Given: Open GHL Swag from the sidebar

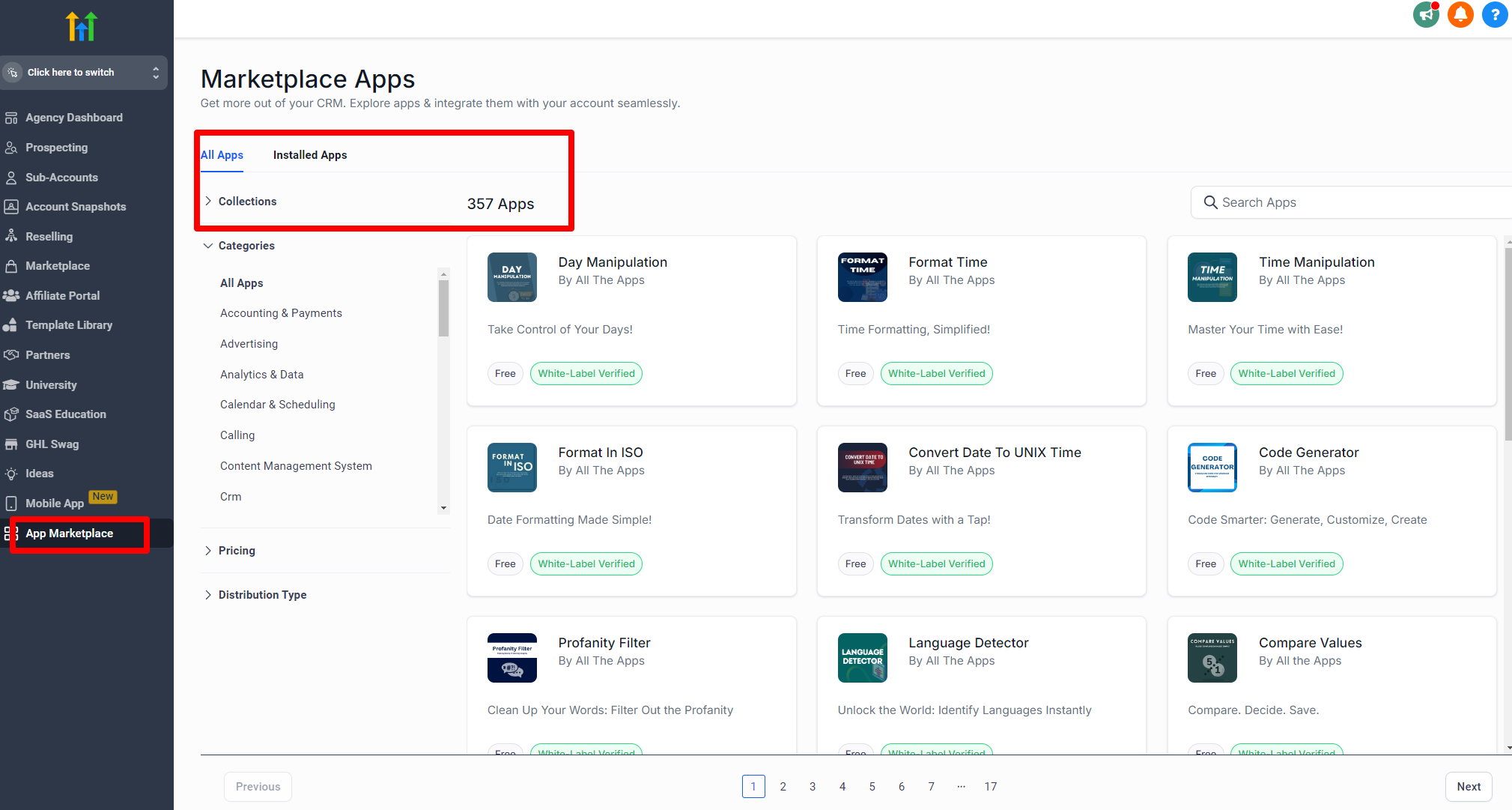Looking at the screenshot, I should pos(52,444).
